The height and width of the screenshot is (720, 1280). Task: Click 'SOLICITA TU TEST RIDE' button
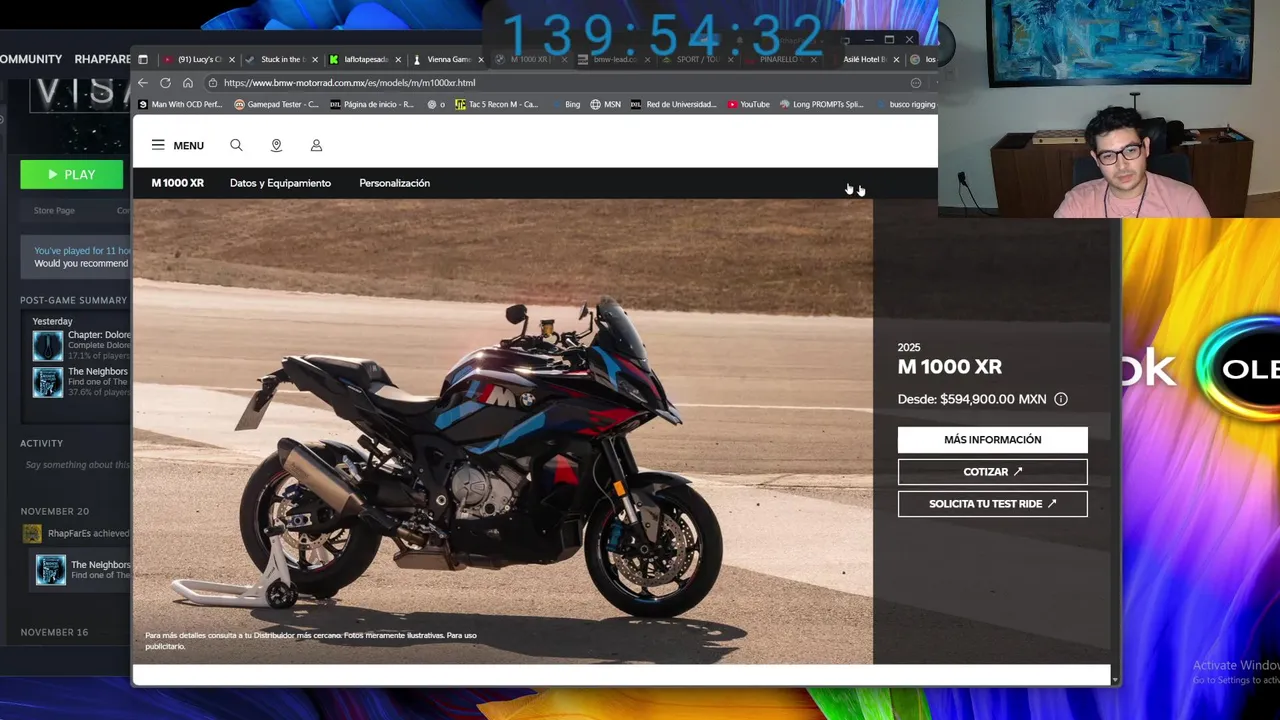992,504
